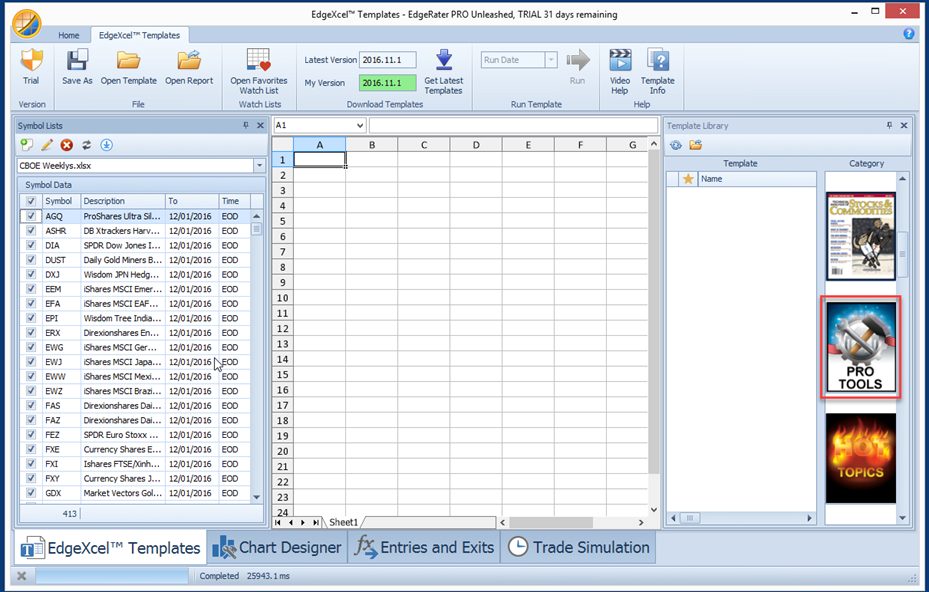Sort by Description column header

coord(123,201)
